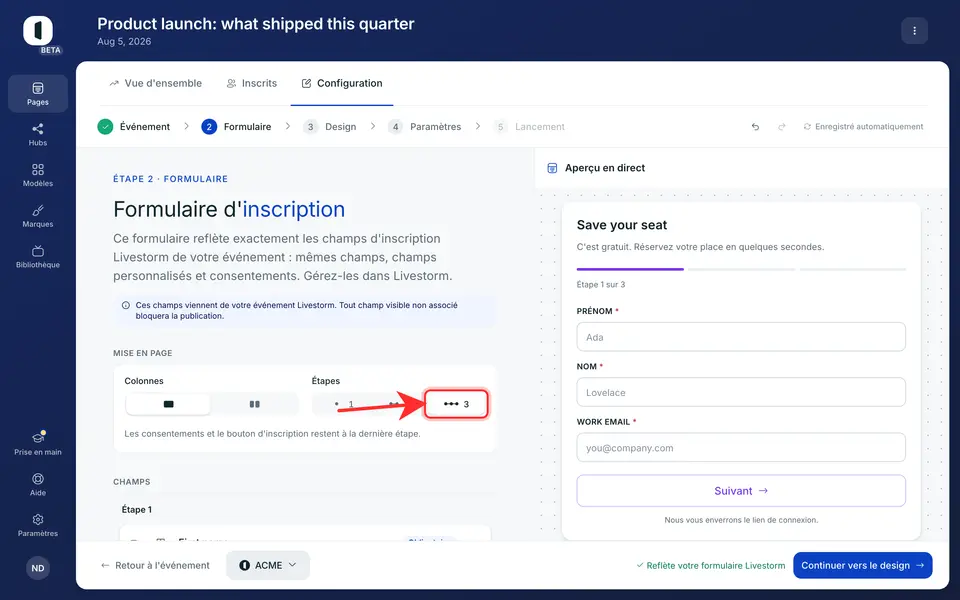
Task: Open the three-dot options menu
Action: (914, 31)
